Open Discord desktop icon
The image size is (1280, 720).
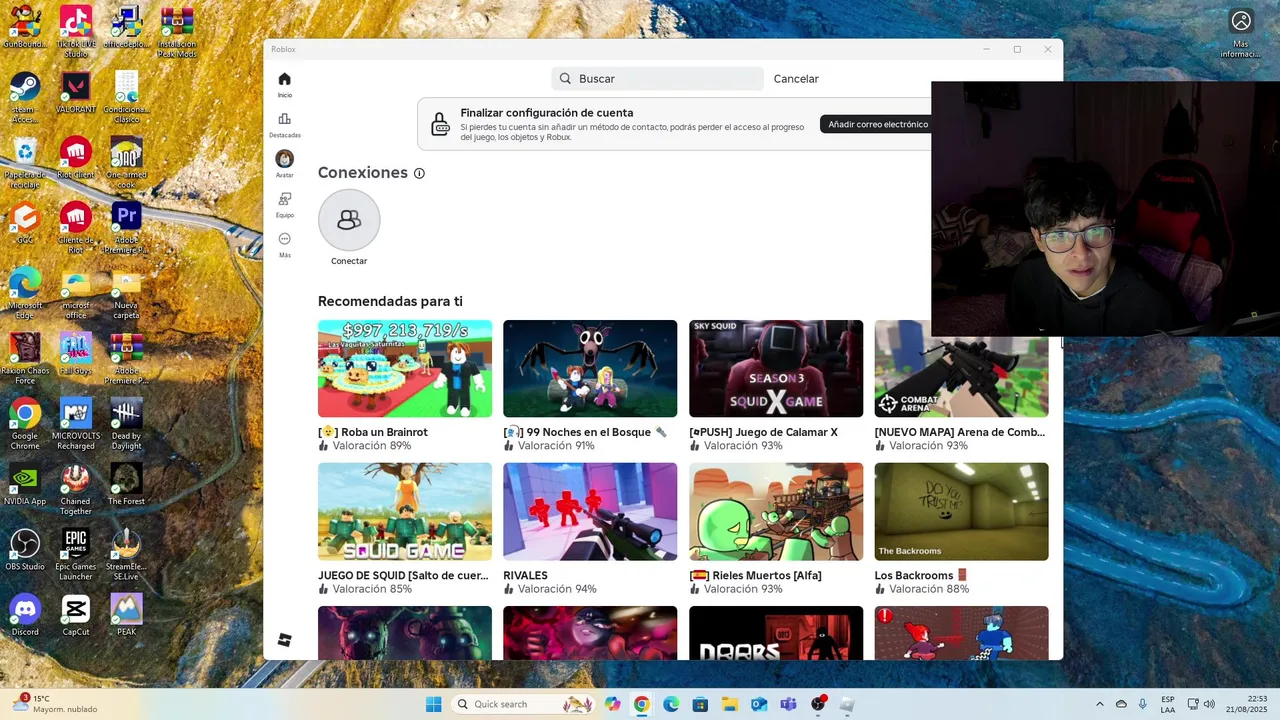tap(25, 614)
